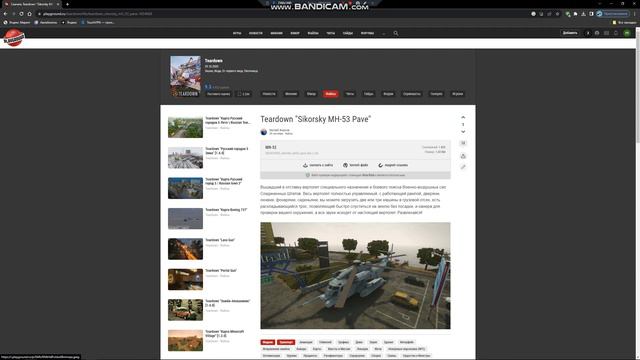Screen dimensions: 640x360
Task: Open the ФАЙЛЫ item in top navigation
Action: (313, 33)
